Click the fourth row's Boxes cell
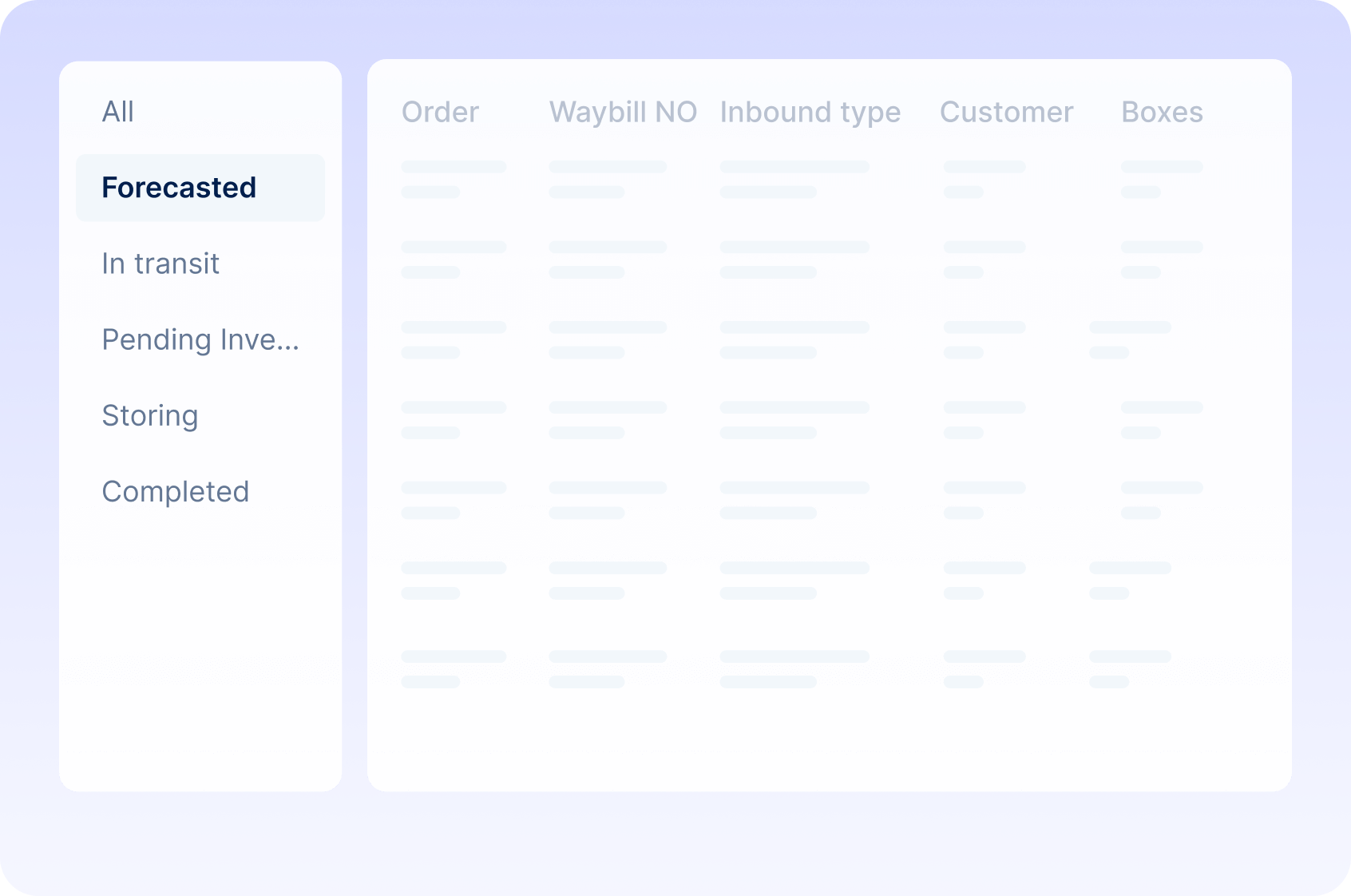The width and height of the screenshot is (1351, 896). [x=1161, y=420]
